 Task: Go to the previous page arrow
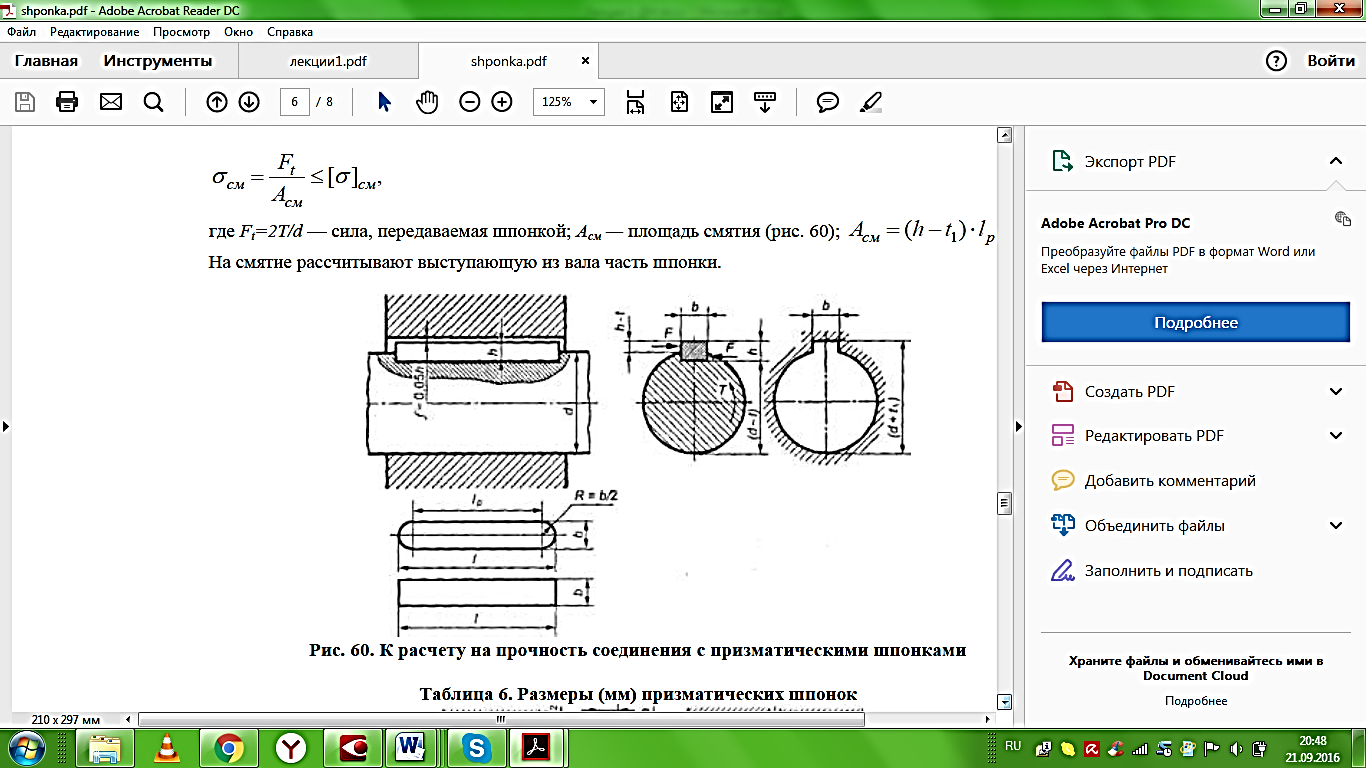pyautogui.click(x=217, y=102)
